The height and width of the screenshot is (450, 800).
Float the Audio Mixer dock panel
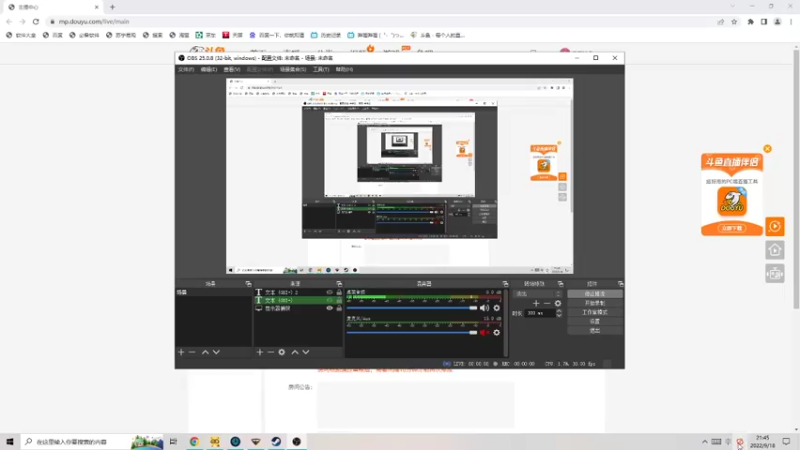pos(506,284)
